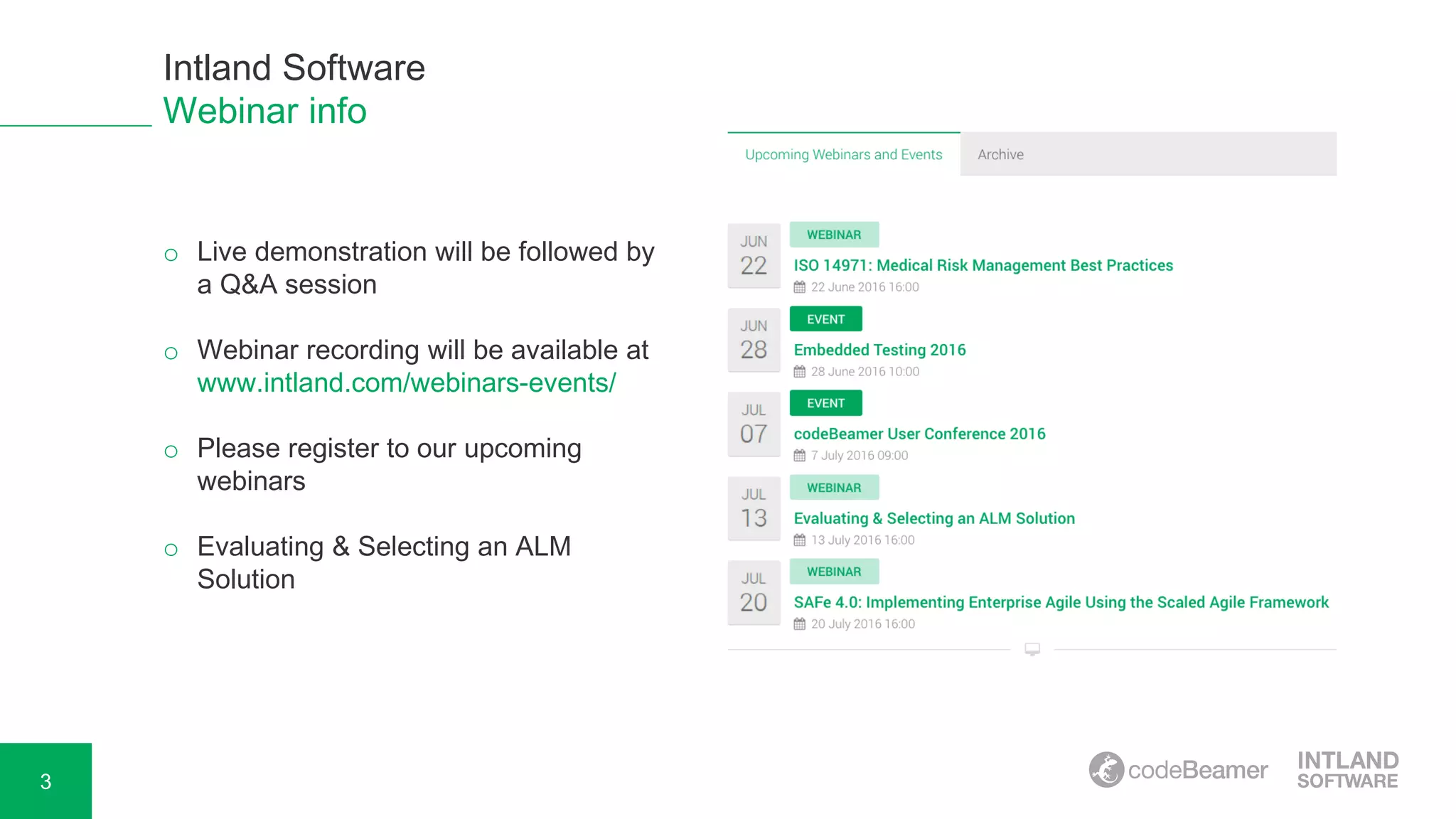Click the JUN 28 date badge
1456x819 pixels.
coord(754,340)
